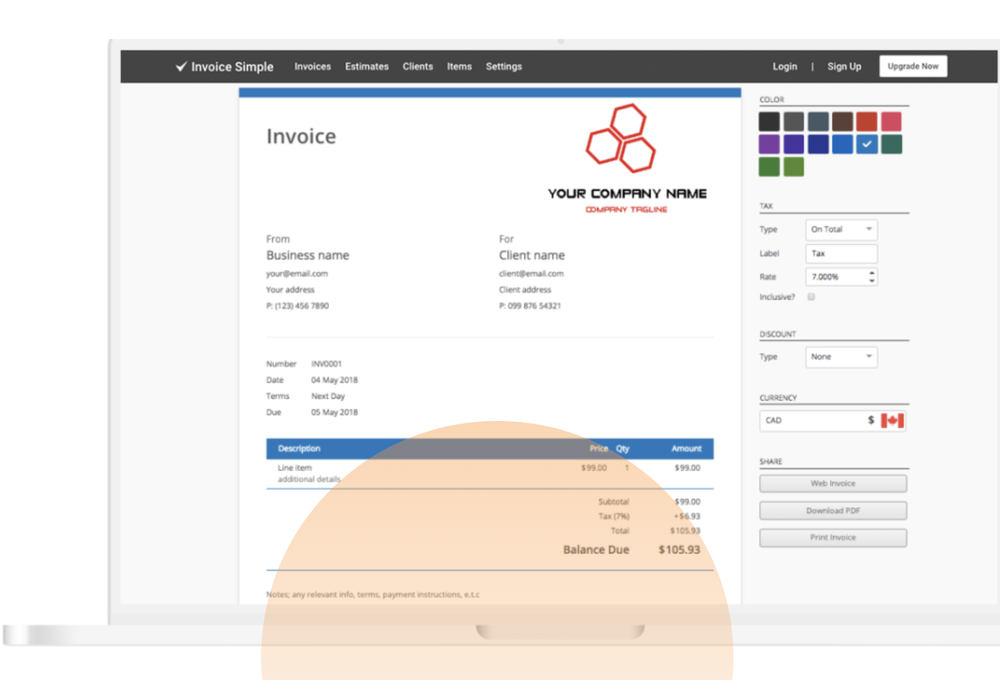The height and width of the screenshot is (680, 1000).
Task: Click the Login link
Action: [x=784, y=66]
